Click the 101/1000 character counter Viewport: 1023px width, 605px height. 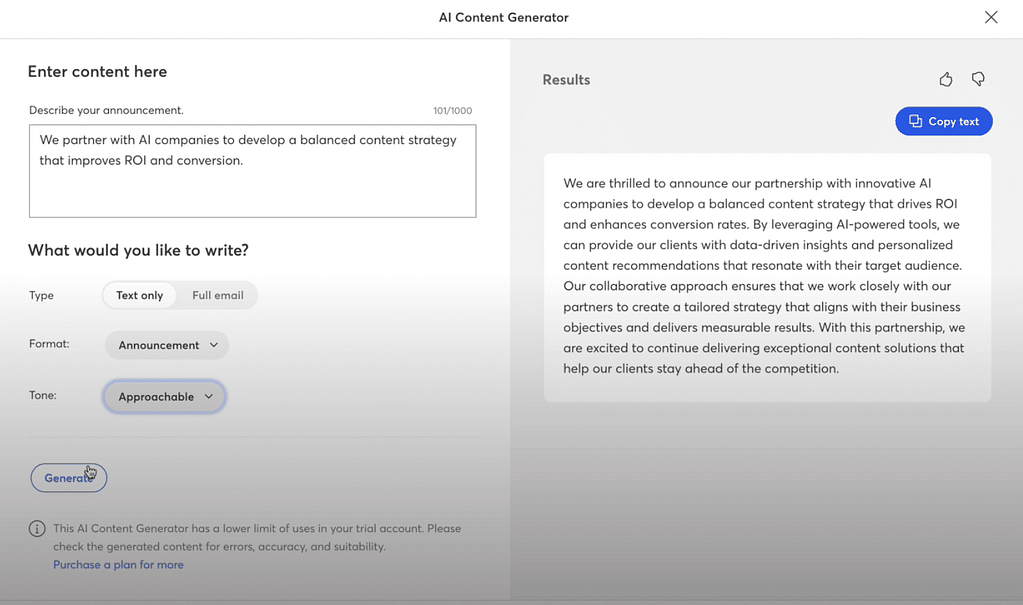453,110
